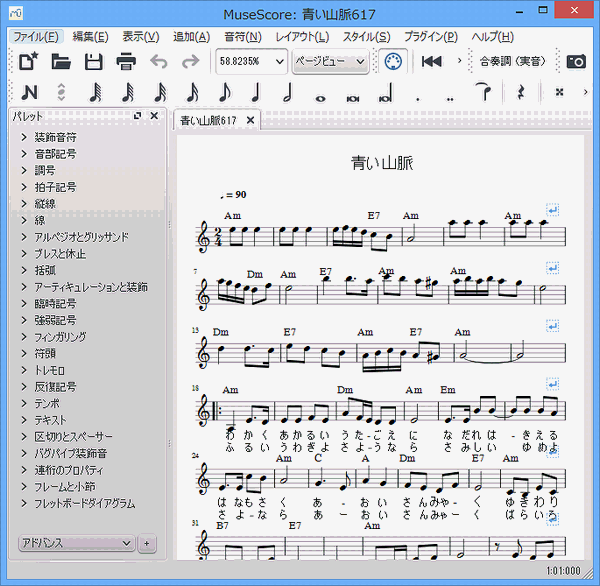
Task: Expand the 縦線 palette
Action: (x=24, y=204)
